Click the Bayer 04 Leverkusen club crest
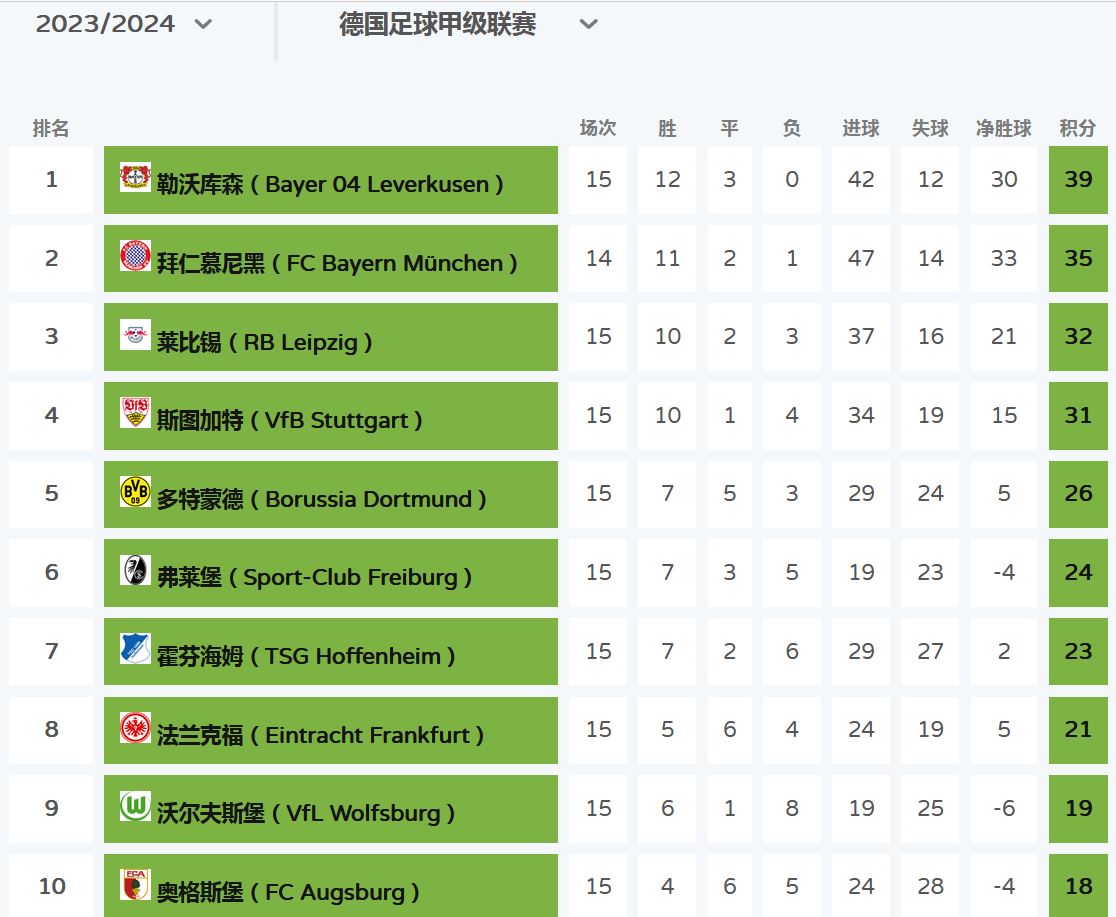This screenshot has height=917, width=1116. coord(135,178)
